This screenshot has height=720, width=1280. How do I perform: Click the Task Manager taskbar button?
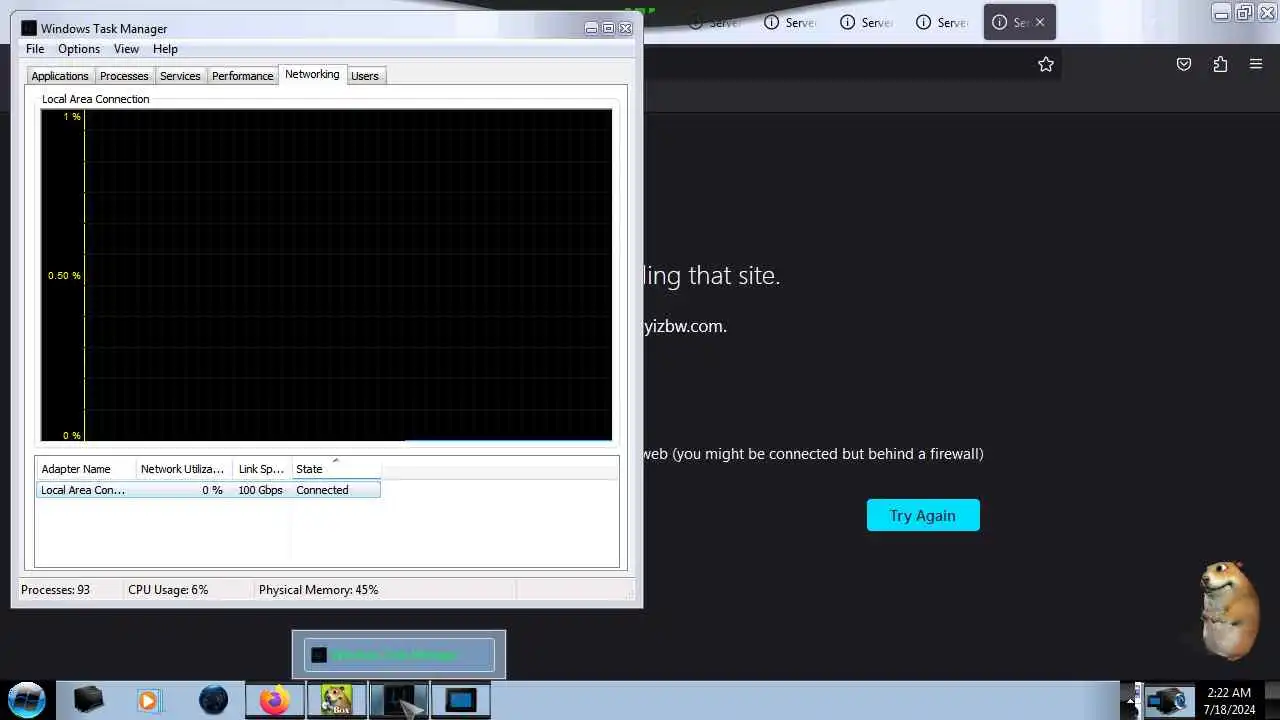pos(398,700)
